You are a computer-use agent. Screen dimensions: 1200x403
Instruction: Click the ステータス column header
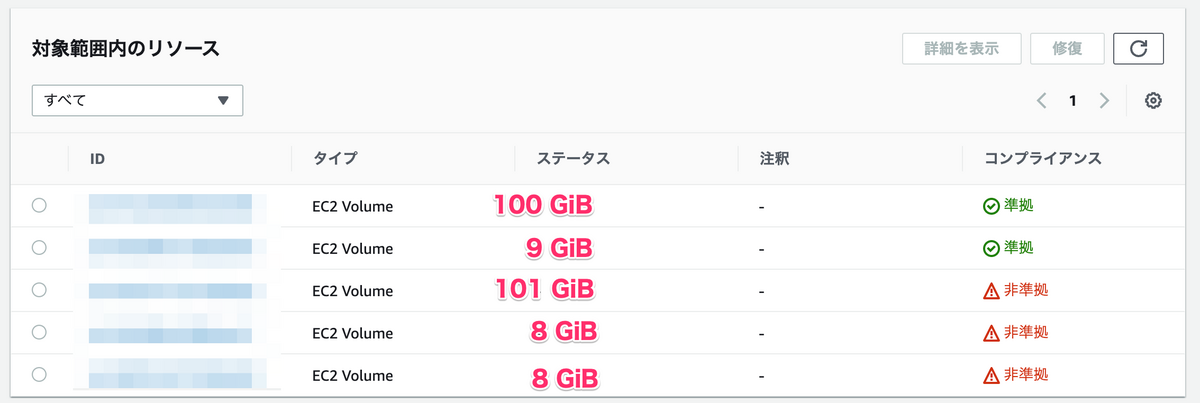click(573, 158)
